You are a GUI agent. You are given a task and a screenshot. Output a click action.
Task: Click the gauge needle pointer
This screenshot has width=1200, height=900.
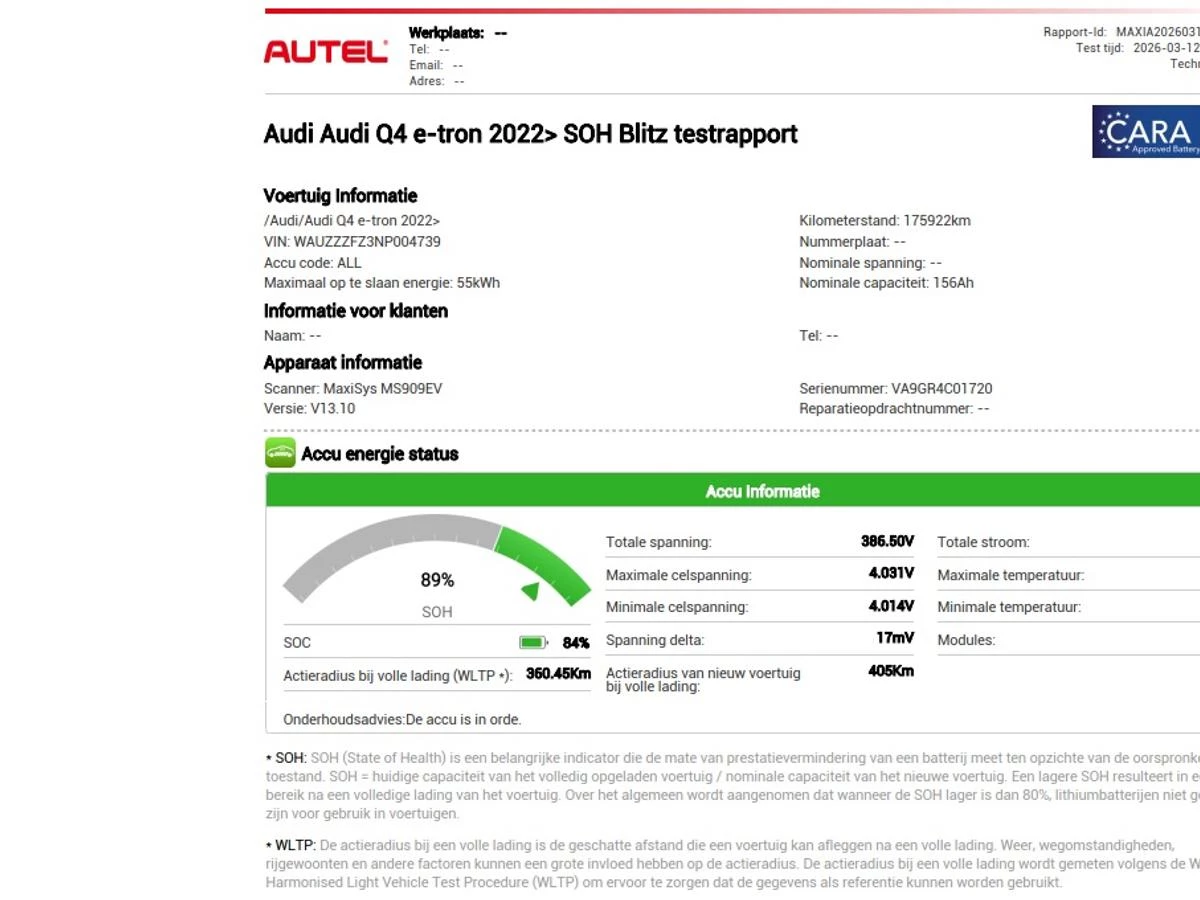click(531, 591)
